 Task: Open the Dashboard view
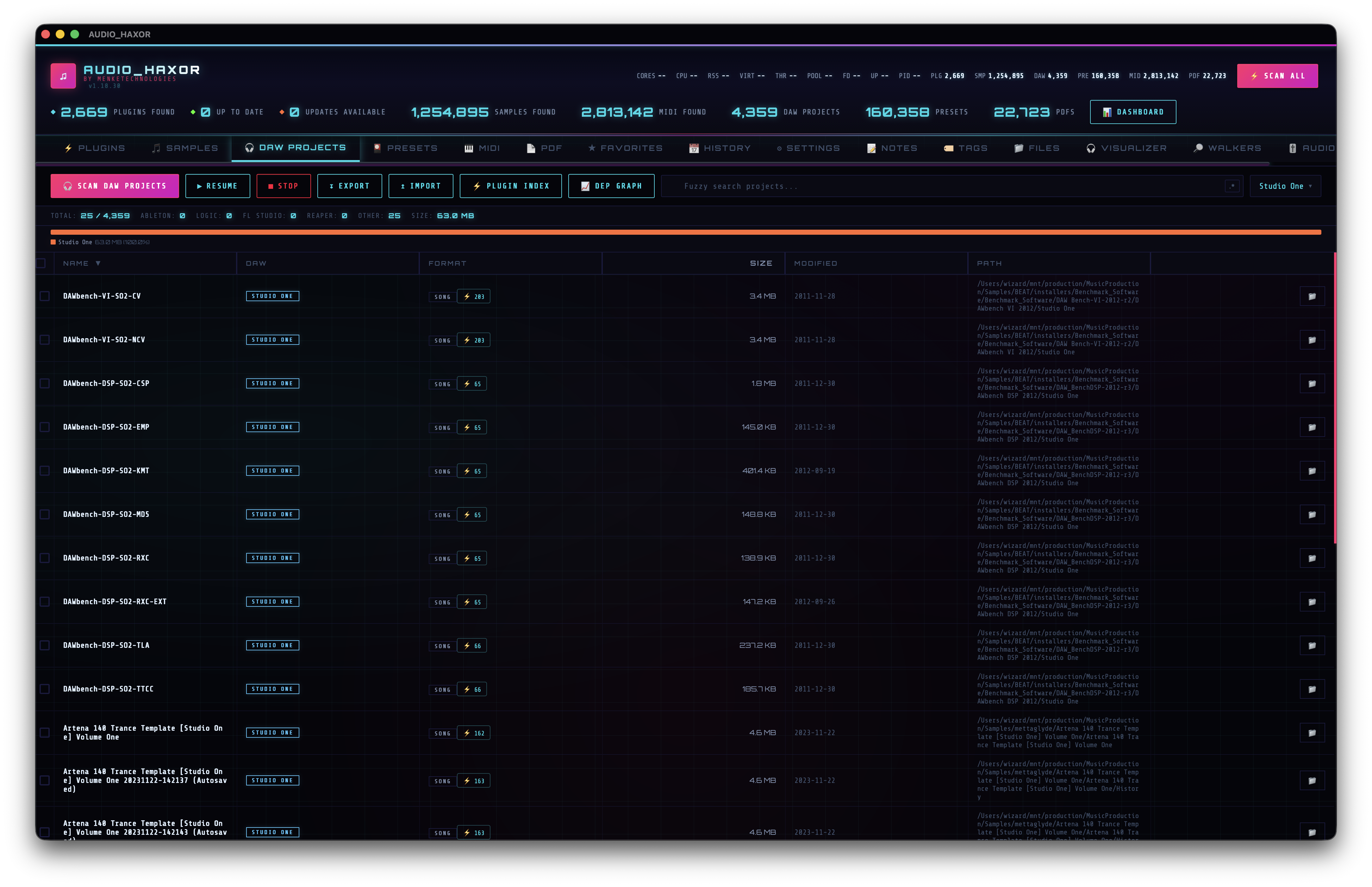click(x=1132, y=112)
